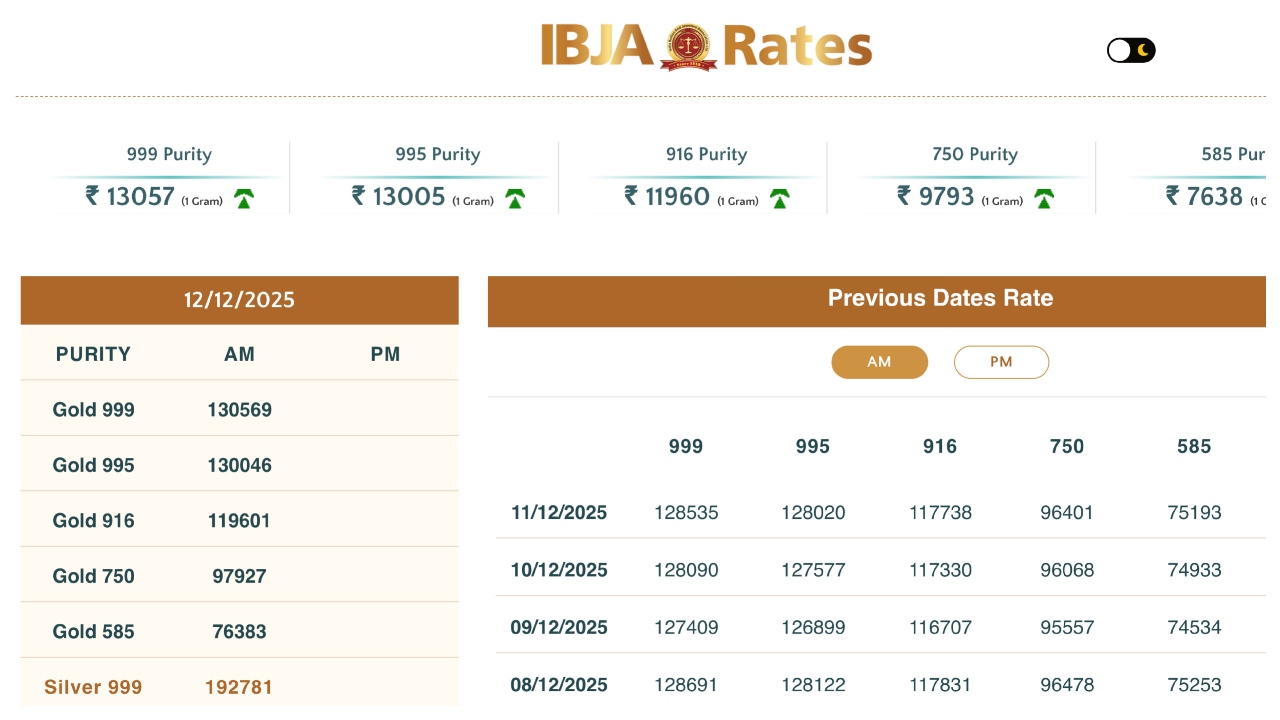The height and width of the screenshot is (720, 1280).
Task: Click green up arrow beside 916 Purity rate
Action: pos(780,199)
